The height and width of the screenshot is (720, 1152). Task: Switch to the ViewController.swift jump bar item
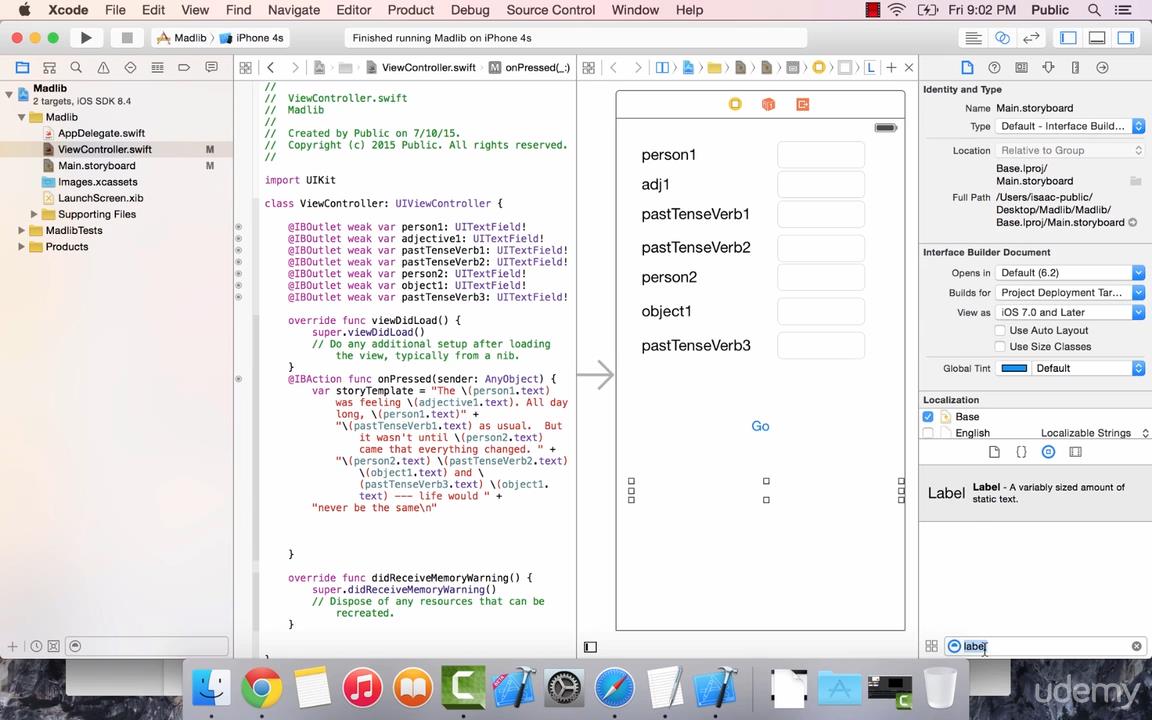pos(428,67)
